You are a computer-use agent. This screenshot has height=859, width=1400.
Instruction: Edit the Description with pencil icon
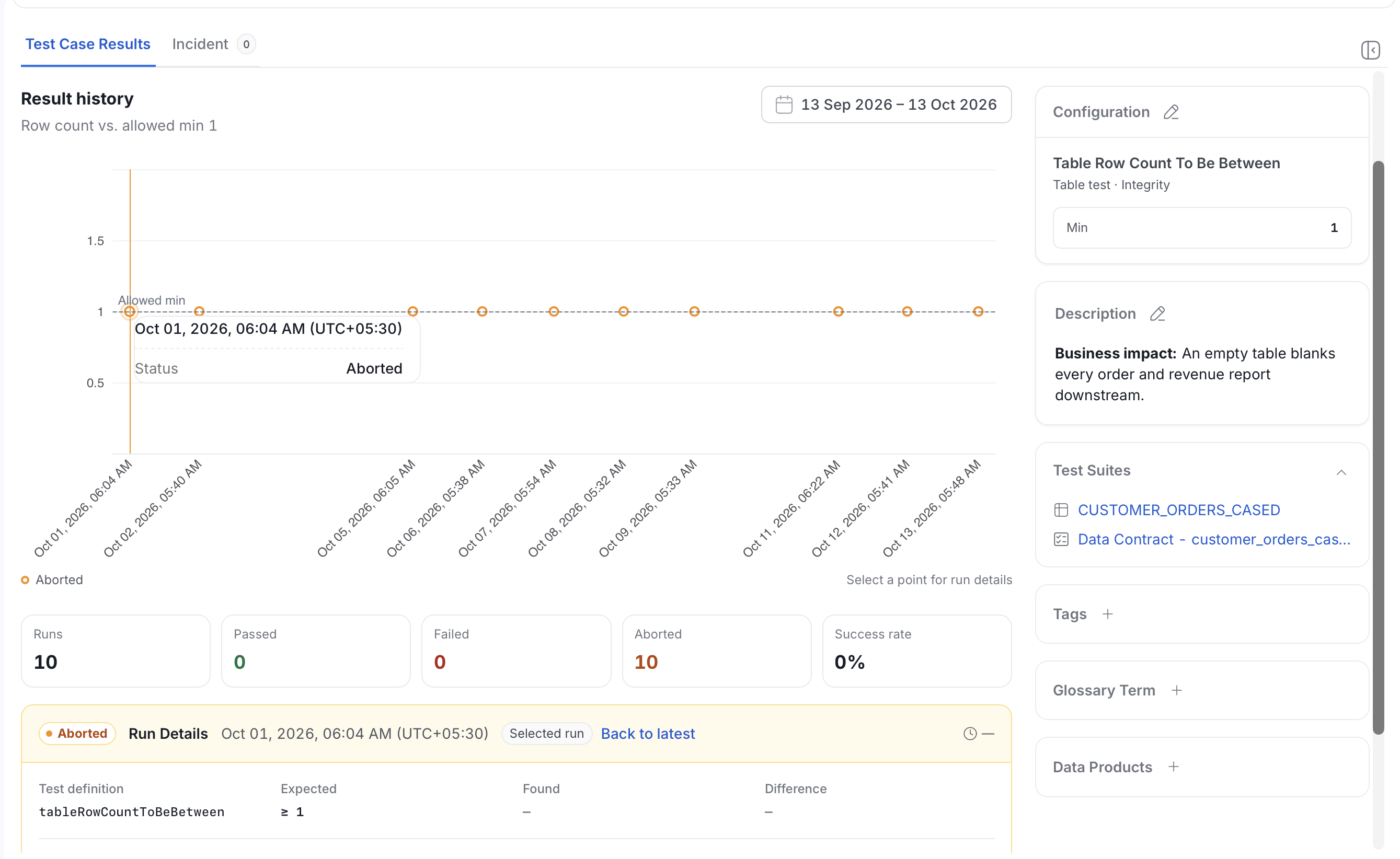pyautogui.click(x=1157, y=314)
